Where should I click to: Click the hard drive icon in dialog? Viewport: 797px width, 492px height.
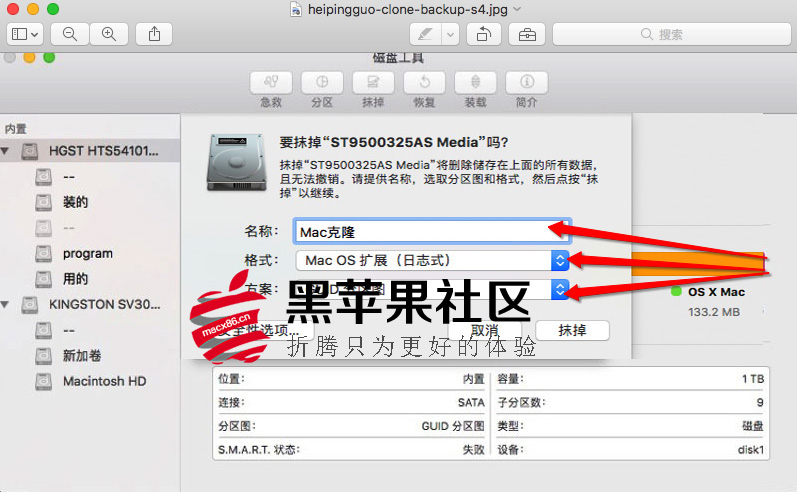(236, 163)
